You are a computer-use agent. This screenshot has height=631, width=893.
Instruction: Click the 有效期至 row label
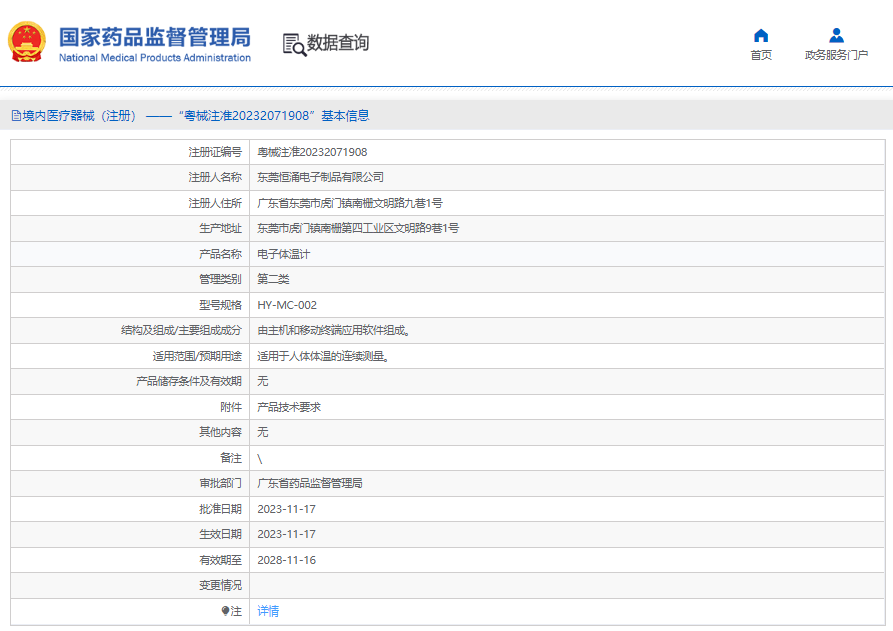tap(220, 560)
